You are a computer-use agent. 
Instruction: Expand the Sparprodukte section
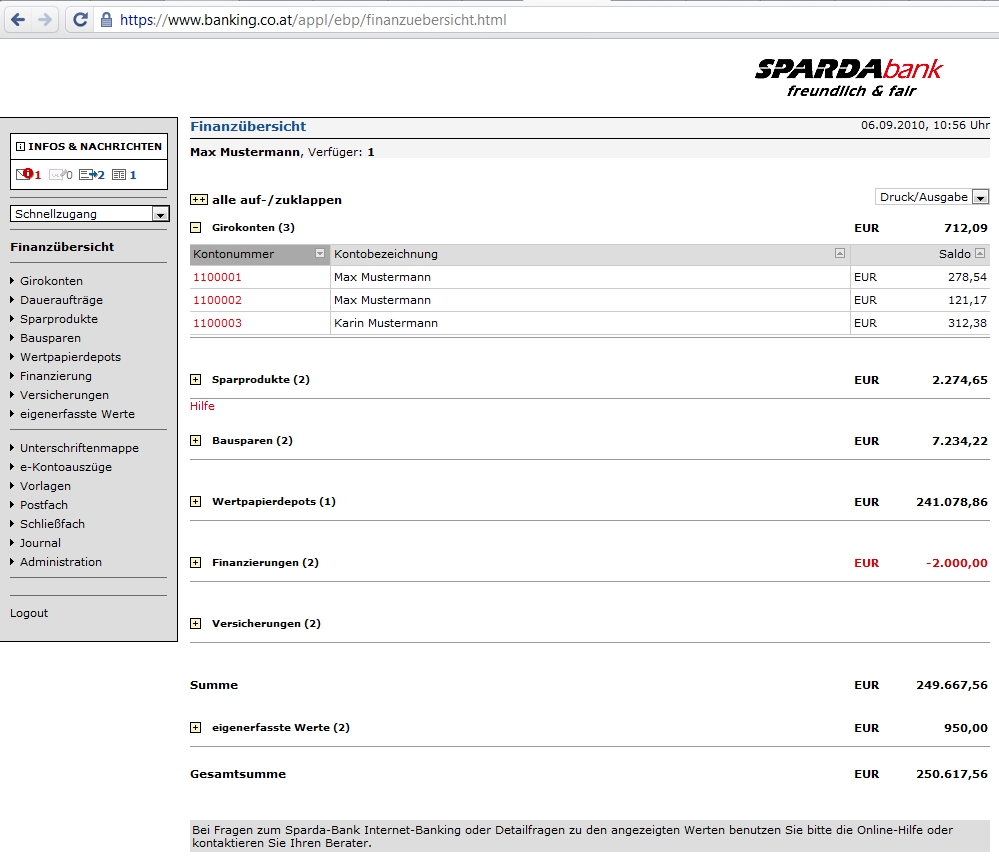click(196, 380)
